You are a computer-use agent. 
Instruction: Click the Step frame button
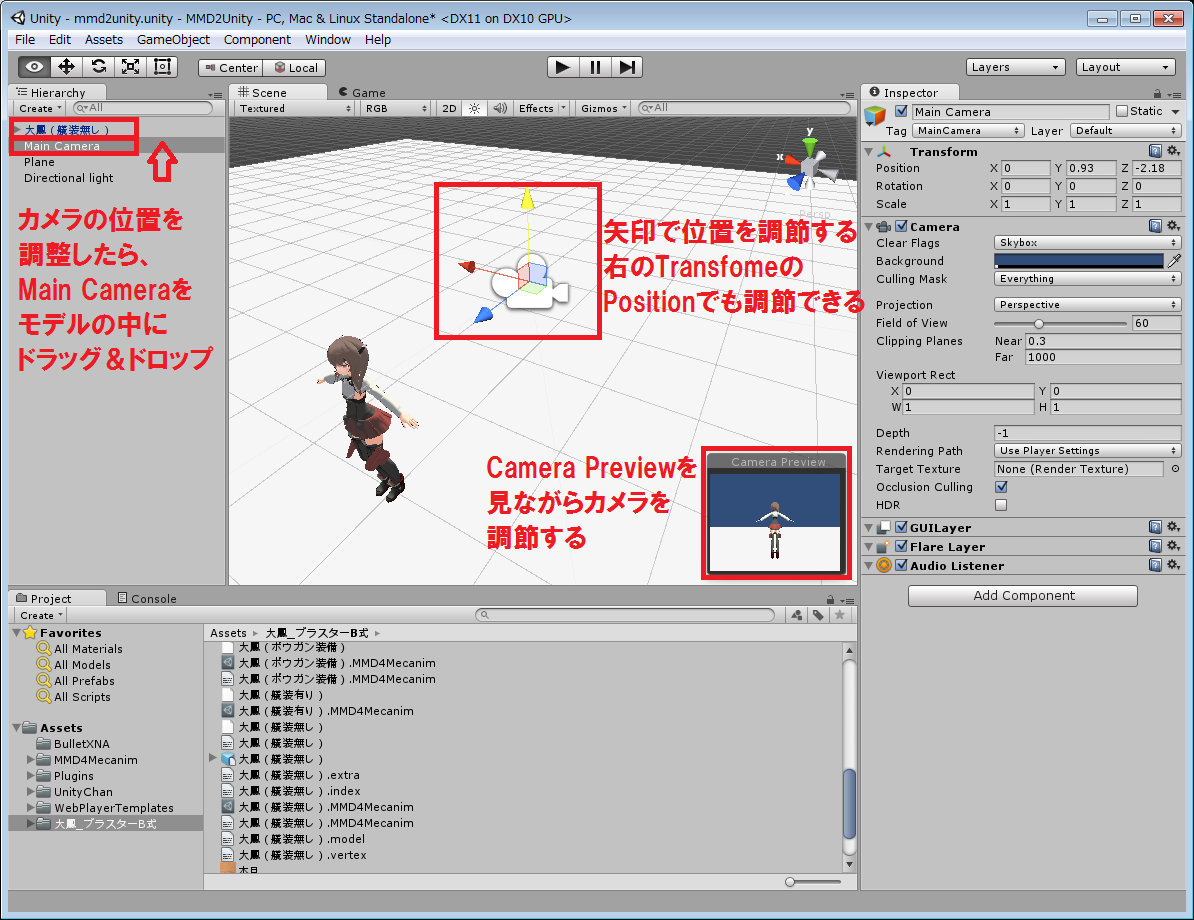[627, 67]
